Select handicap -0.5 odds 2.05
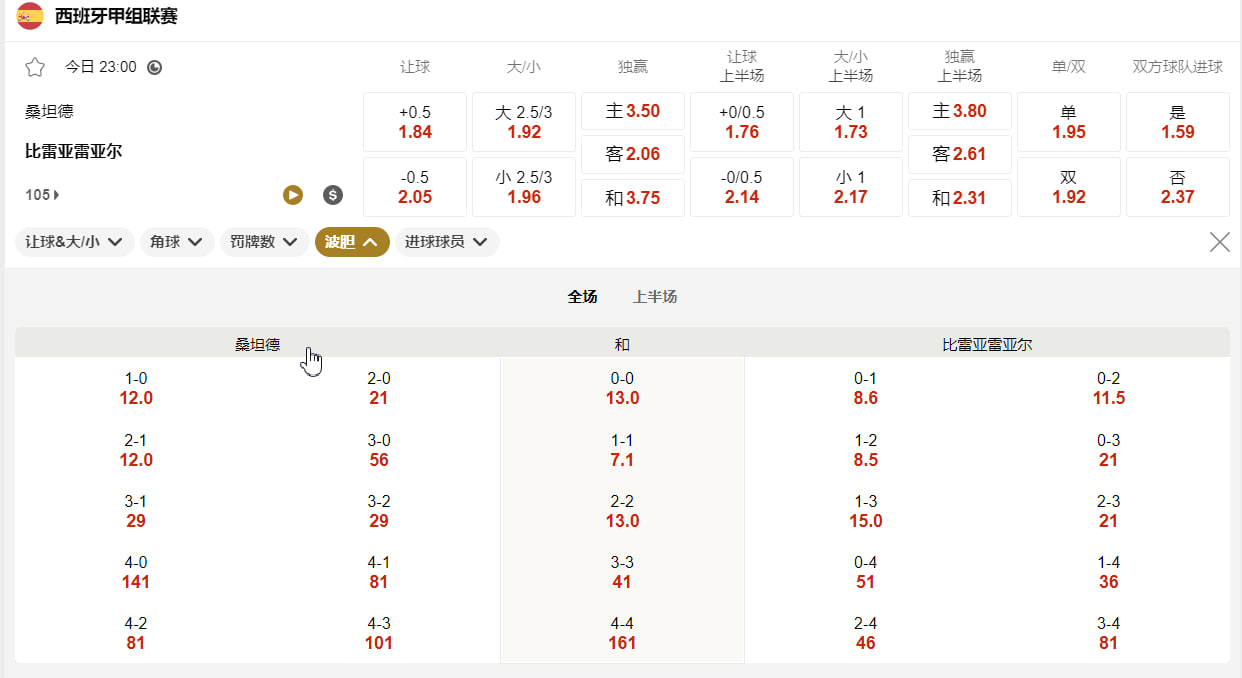The height and width of the screenshot is (678, 1242). click(415, 187)
